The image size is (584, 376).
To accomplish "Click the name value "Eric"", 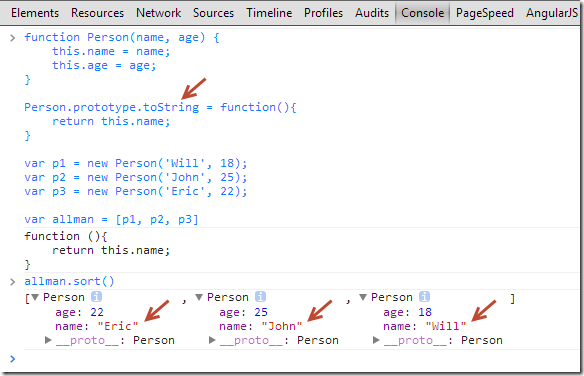I will [x=118, y=326].
